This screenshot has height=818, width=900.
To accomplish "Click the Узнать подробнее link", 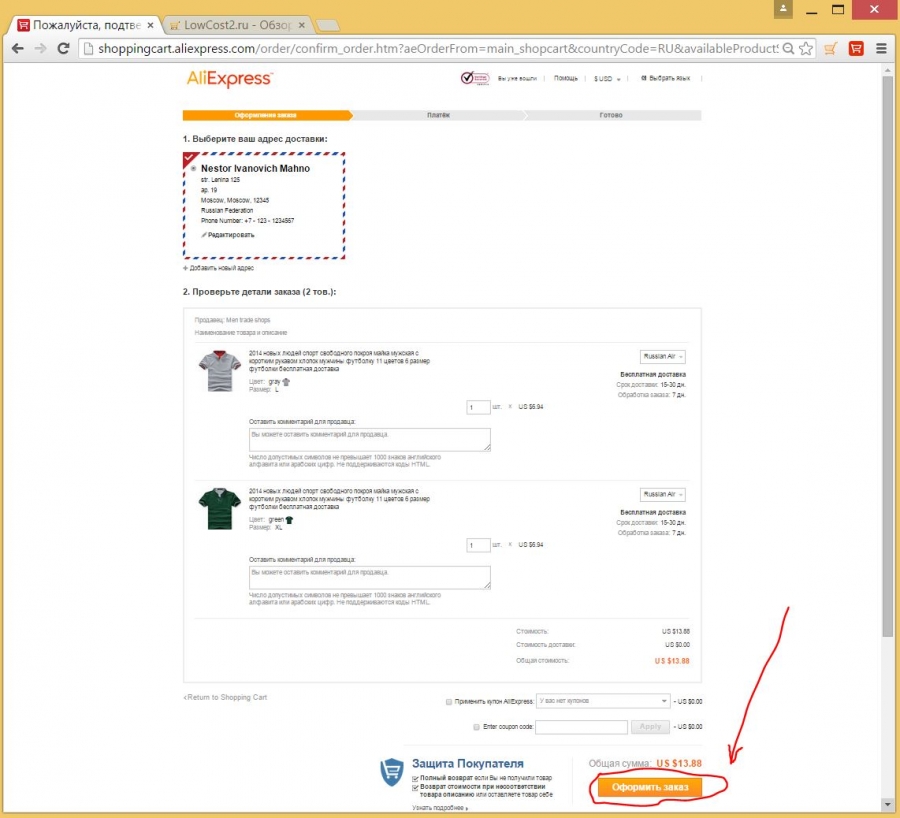I will (440, 808).
